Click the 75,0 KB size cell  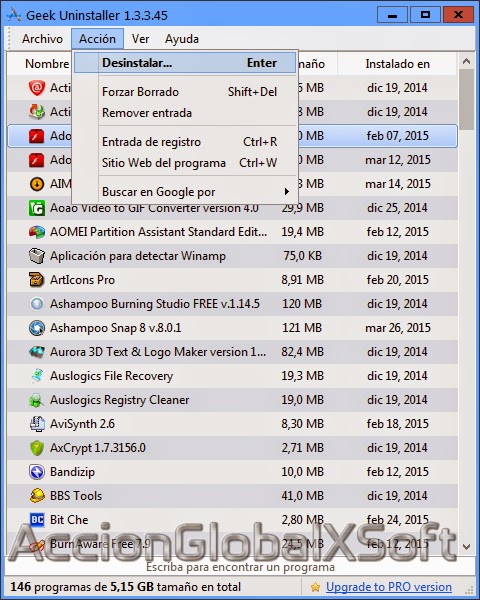tap(302, 256)
